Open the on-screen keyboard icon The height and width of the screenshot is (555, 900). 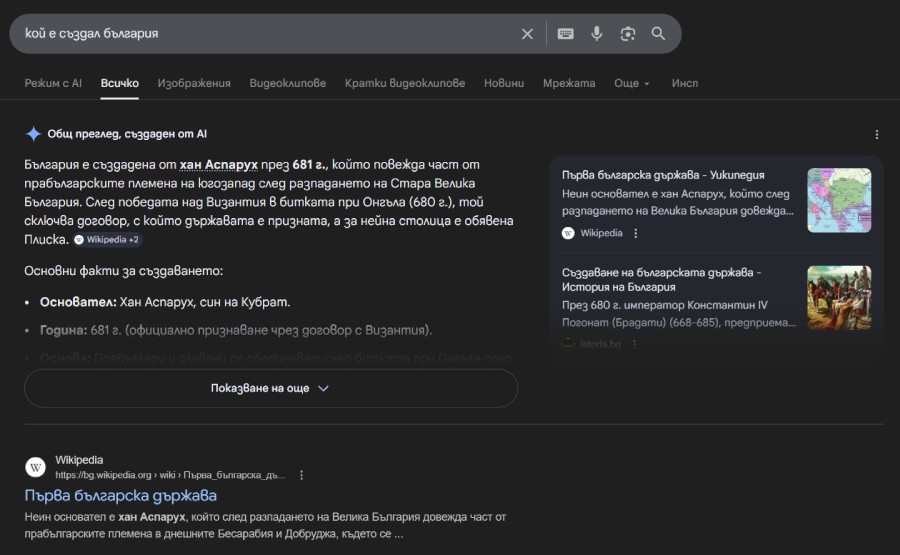click(565, 34)
